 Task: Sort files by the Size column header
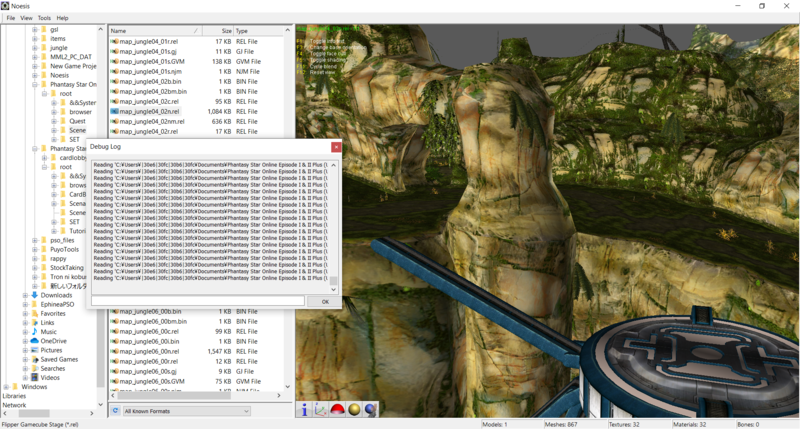tap(218, 31)
